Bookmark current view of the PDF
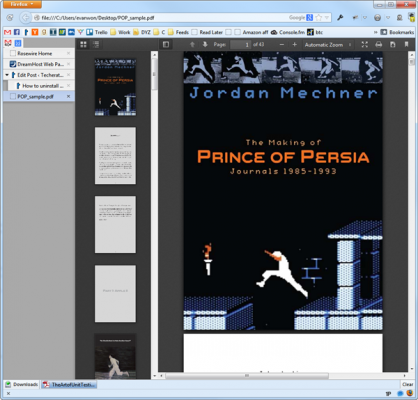This screenshot has width=418, height=400. [x=406, y=44]
